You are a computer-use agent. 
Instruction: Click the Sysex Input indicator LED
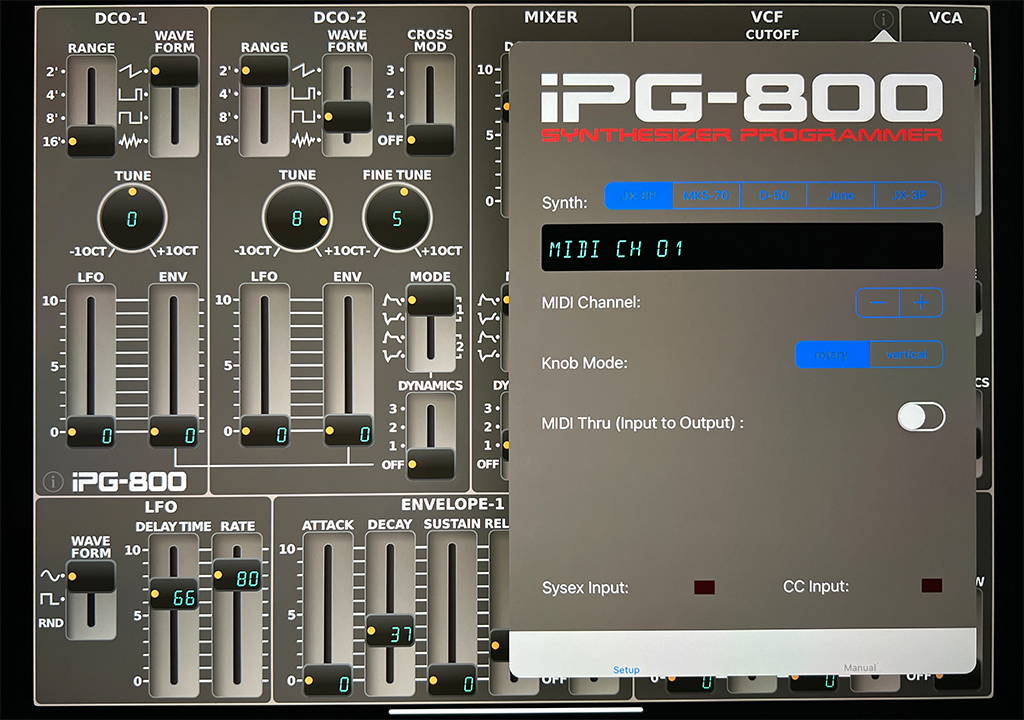(x=704, y=587)
